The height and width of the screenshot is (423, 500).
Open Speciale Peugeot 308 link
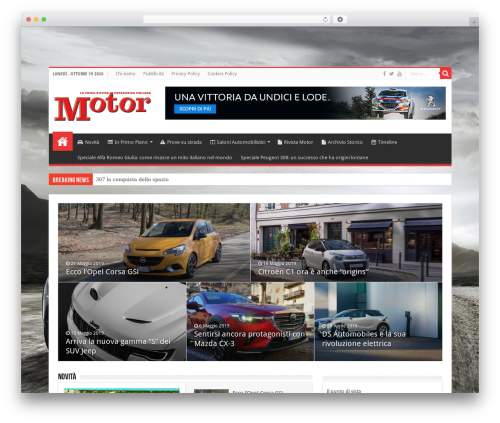[x=304, y=157]
